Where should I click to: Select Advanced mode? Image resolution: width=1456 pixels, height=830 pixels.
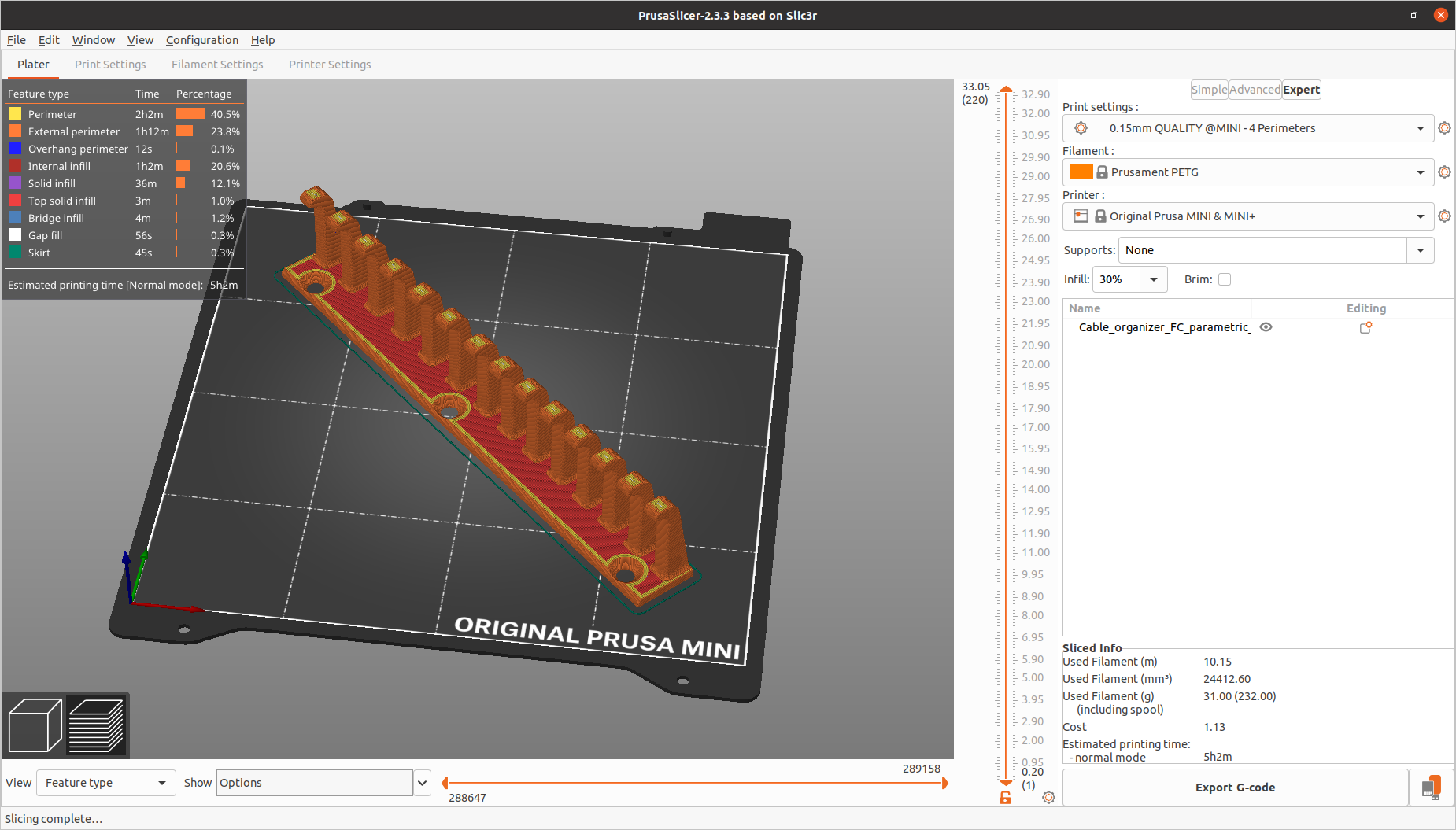tap(1255, 90)
